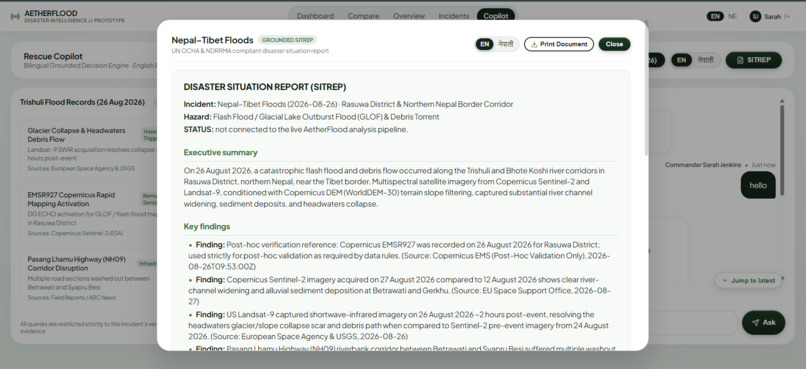The image size is (806, 369).
Task: Switch the SITREP modal language to EN
Action: pos(484,44)
